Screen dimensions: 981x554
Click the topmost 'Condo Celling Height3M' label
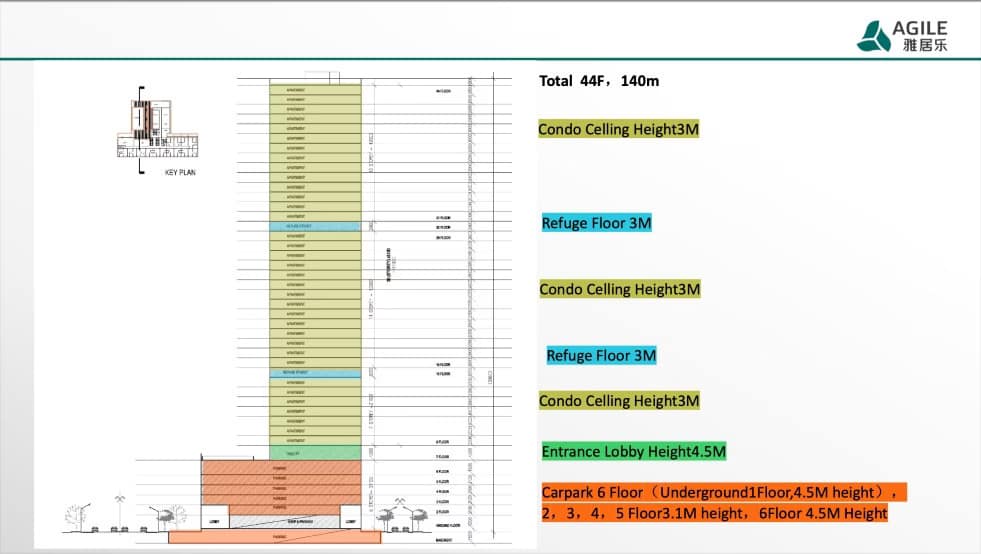(x=618, y=130)
